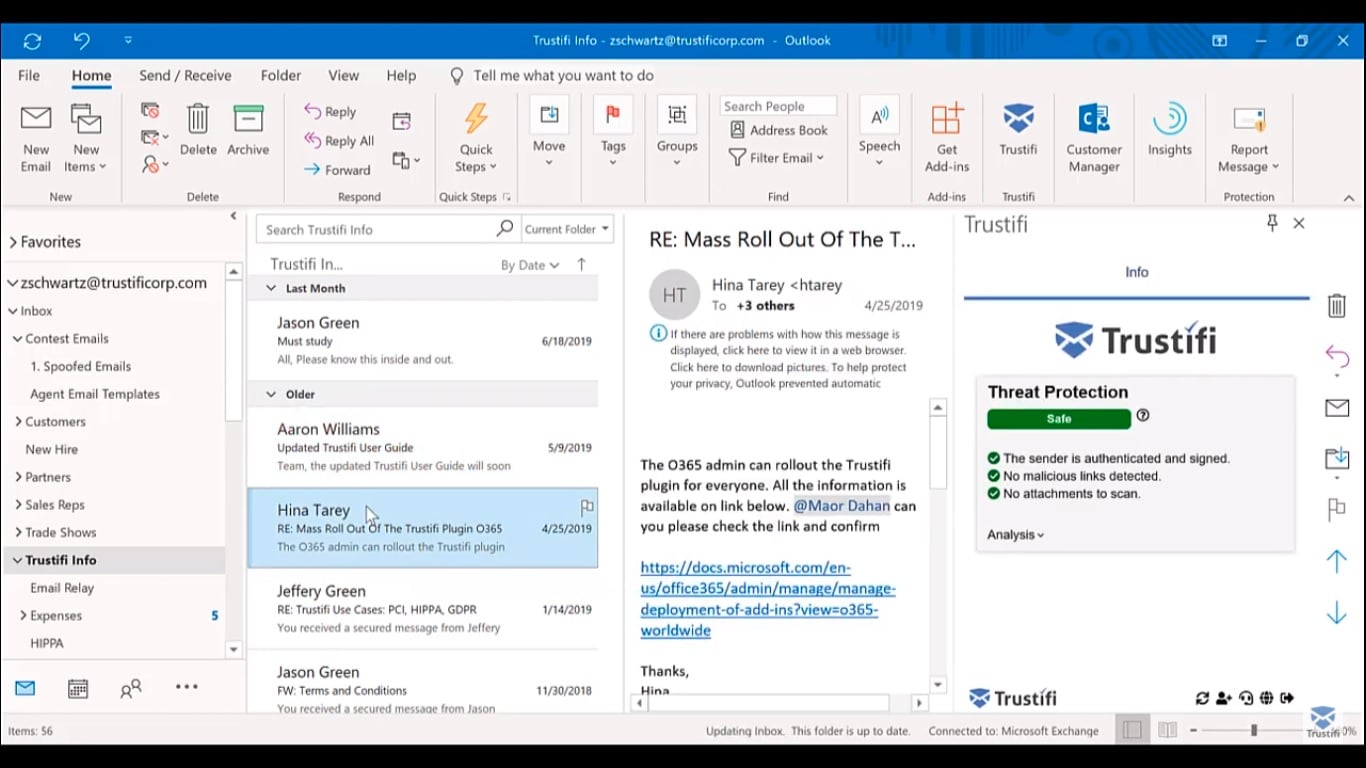Open the docs.microsoft.com hyperlink
Image resolution: width=1366 pixels, height=768 pixels.
(768, 599)
